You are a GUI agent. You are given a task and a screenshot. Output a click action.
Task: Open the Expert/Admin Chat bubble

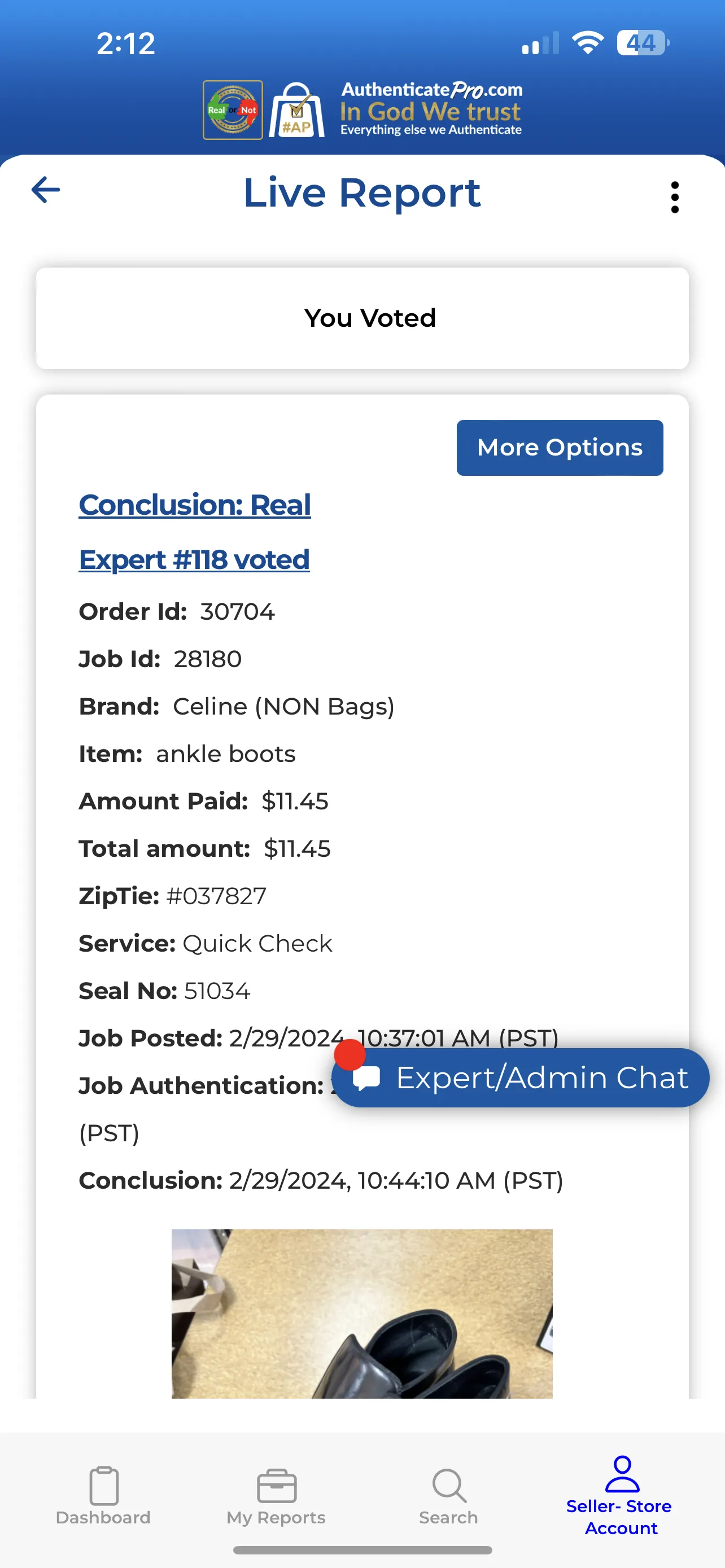click(x=521, y=1078)
